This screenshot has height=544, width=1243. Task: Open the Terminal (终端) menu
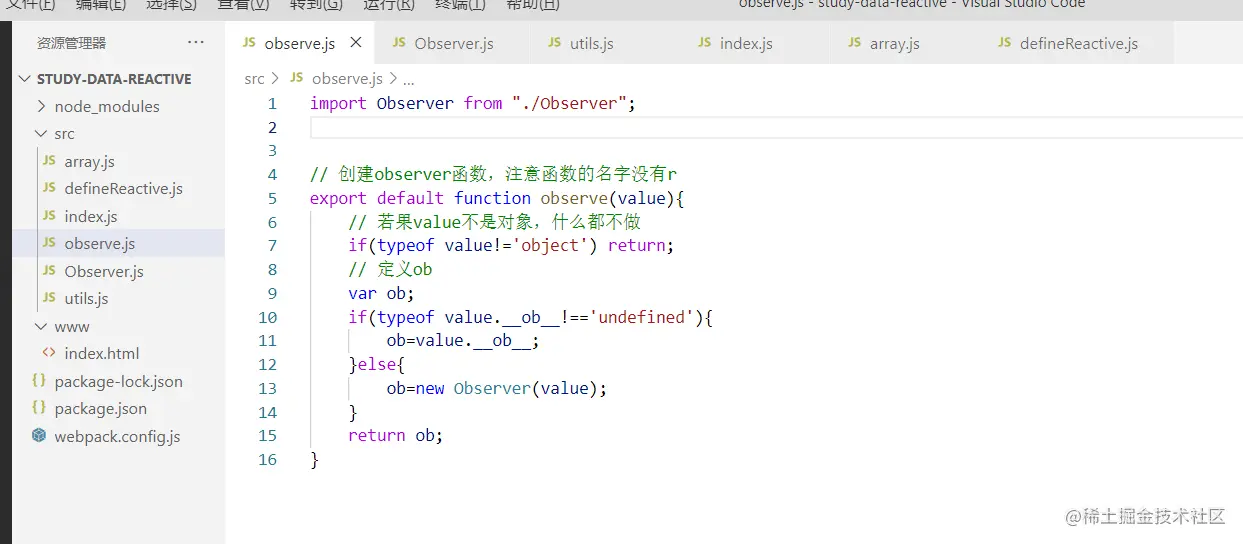coord(461,5)
